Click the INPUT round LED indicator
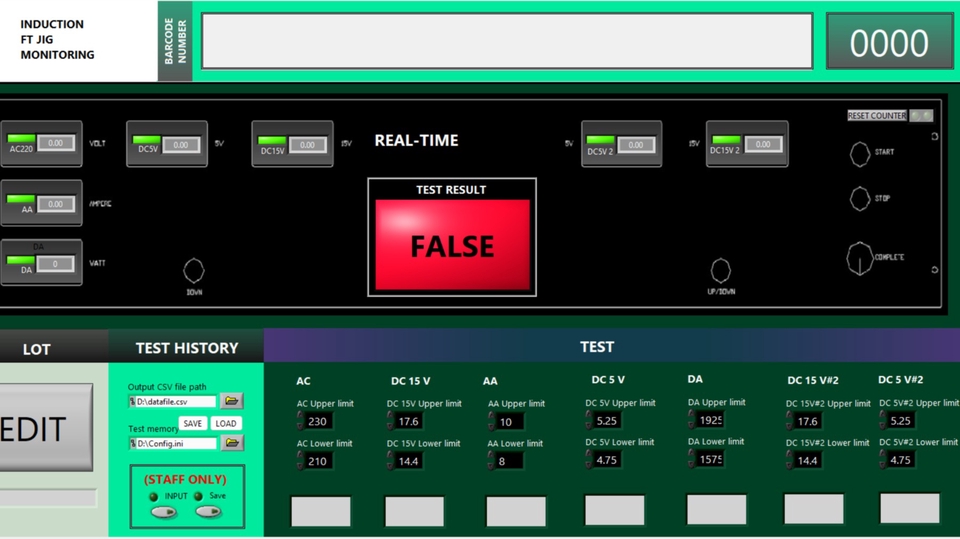Viewport: 960px width, 539px height. [154, 496]
